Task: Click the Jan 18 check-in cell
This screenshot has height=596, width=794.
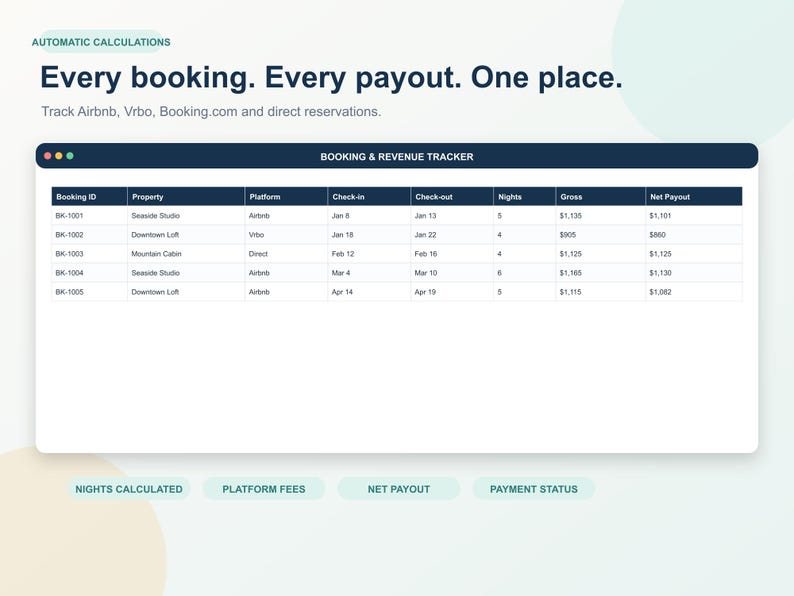Action: tap(369, 235)
